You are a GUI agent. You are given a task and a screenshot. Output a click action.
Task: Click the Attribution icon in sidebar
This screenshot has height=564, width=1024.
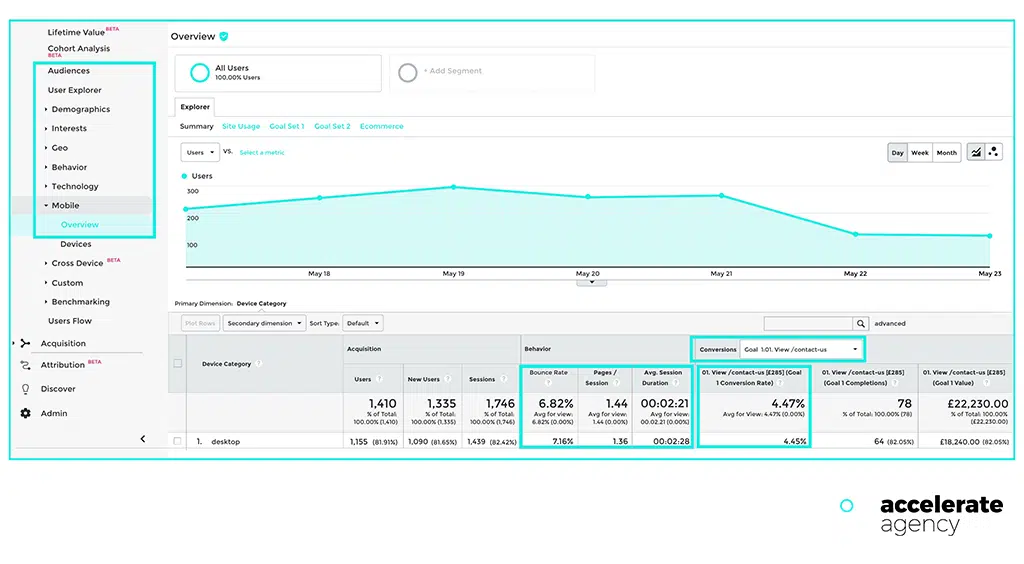coord(26,366)
